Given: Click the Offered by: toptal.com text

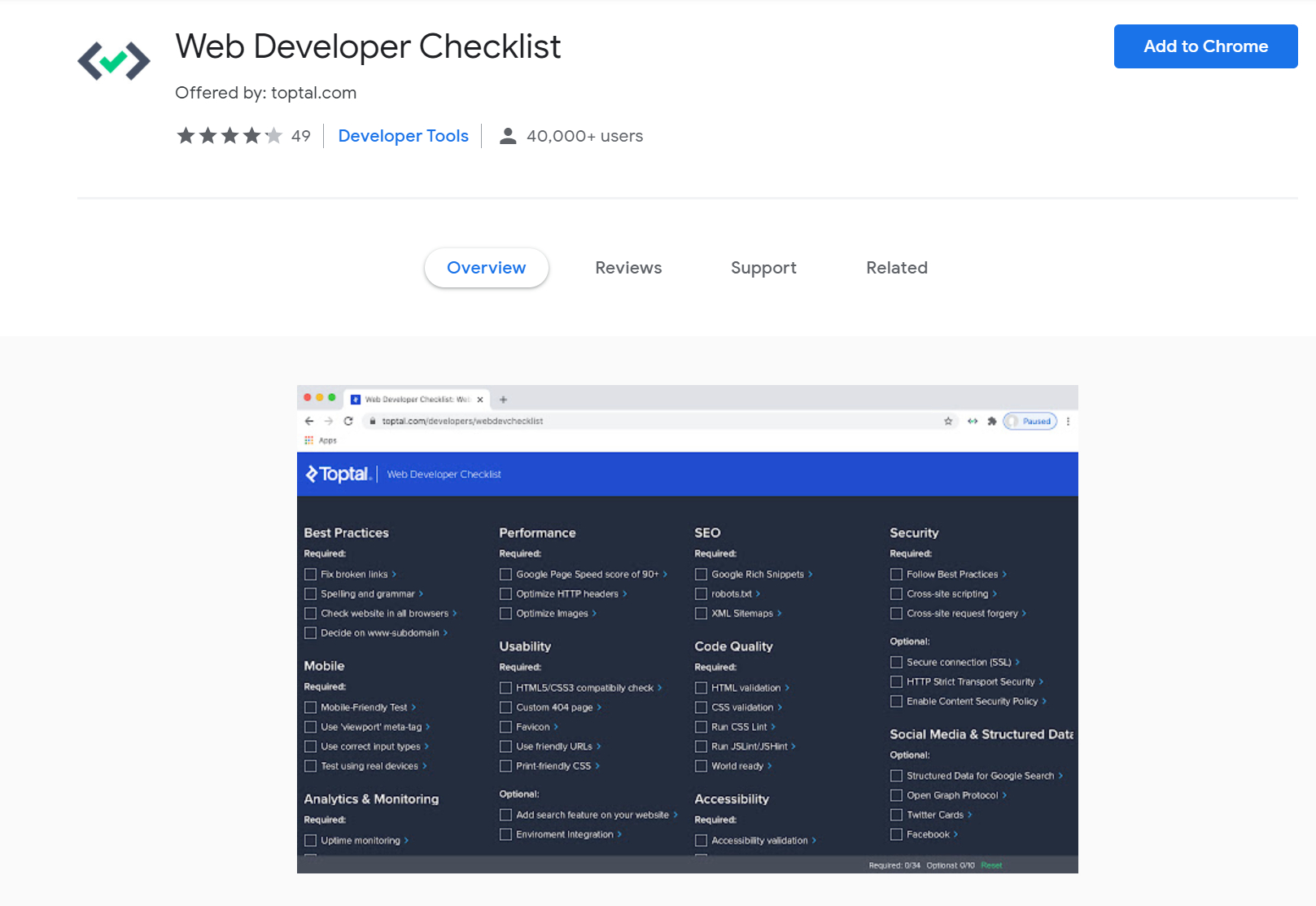Looking at the screenshot, I should click(x=266, y=93).
